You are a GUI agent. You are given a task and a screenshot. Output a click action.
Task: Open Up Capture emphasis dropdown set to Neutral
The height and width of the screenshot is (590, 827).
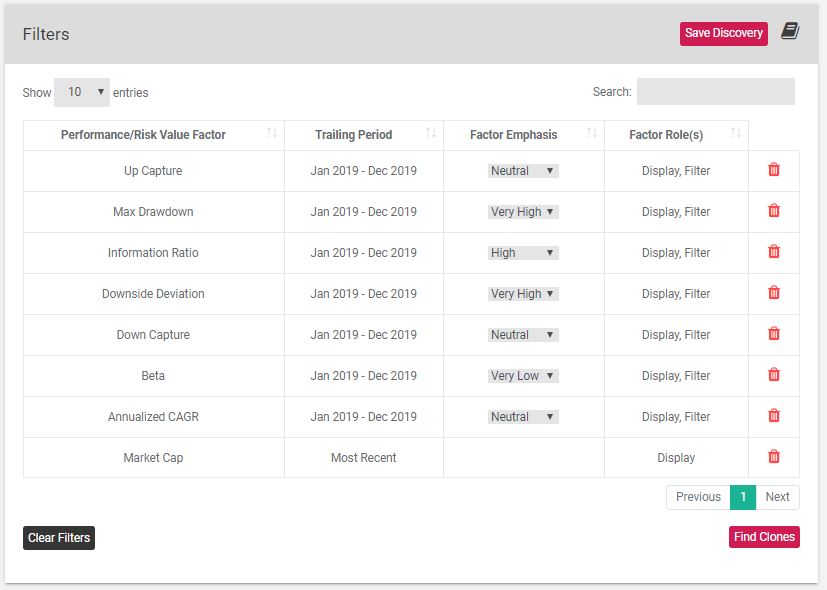click(523, 171)
